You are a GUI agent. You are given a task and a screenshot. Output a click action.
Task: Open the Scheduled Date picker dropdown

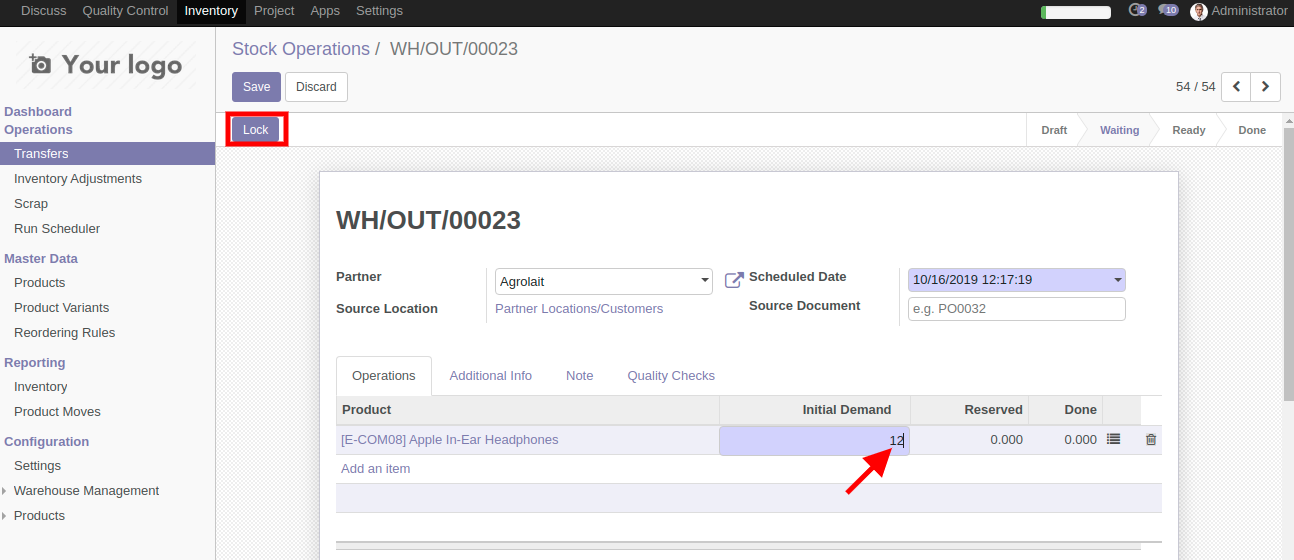1117,281
